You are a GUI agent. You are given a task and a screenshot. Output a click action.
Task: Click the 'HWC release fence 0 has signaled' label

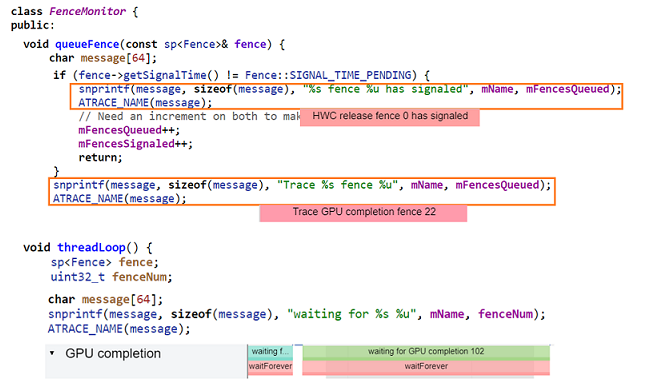(x=390, y=116)
